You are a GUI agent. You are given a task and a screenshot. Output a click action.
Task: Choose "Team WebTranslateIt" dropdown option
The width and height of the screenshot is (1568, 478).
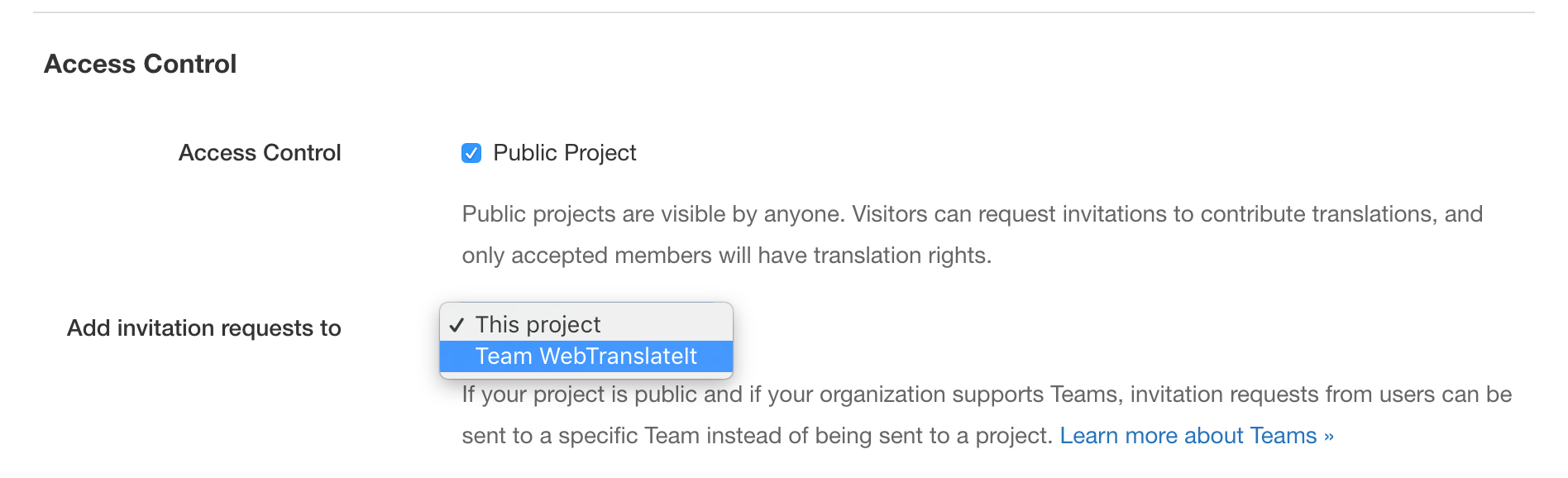tap(586, 356)
